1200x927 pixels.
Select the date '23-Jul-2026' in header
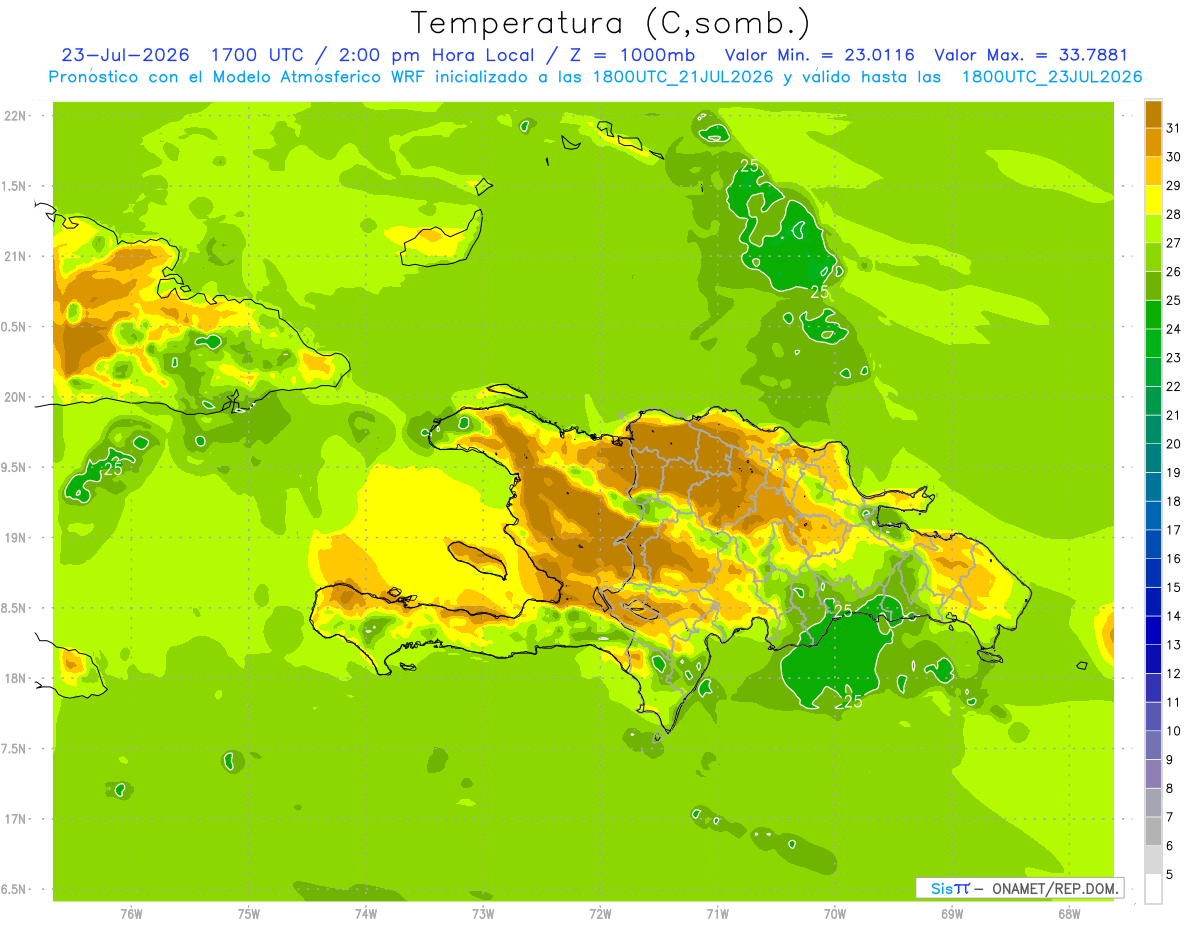(126, 55)
